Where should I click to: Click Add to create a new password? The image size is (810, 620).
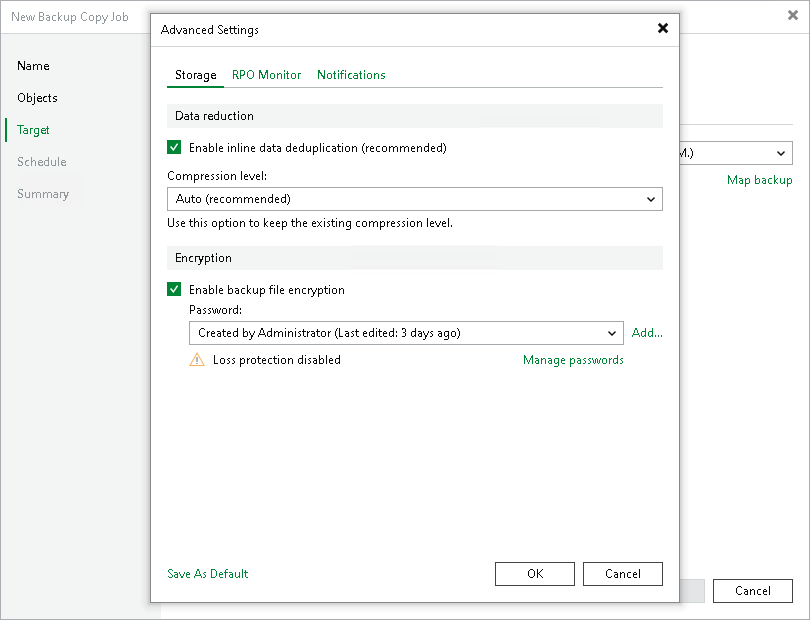tap(647, 333)
